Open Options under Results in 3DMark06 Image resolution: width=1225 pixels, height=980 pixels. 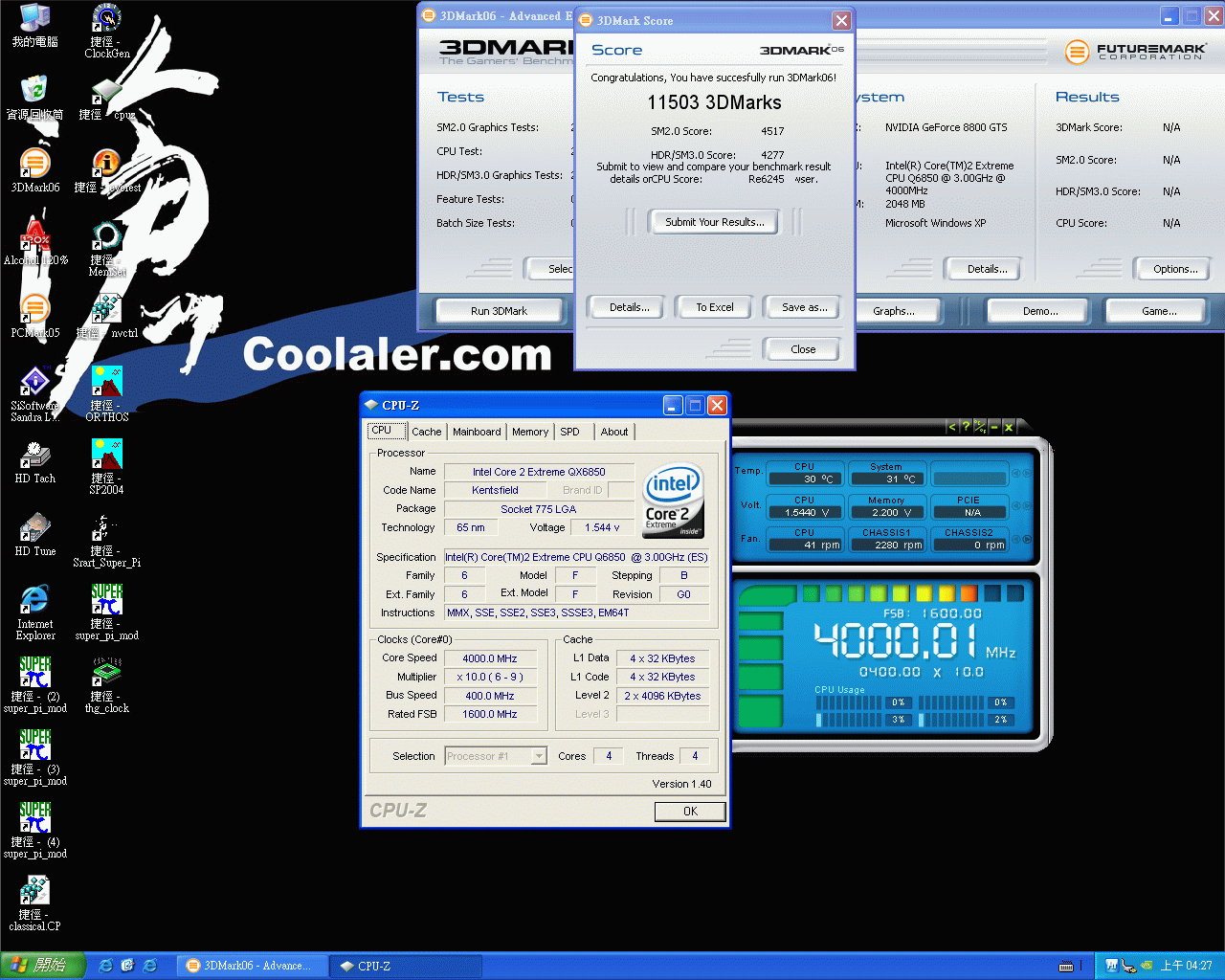point(1175,269)
